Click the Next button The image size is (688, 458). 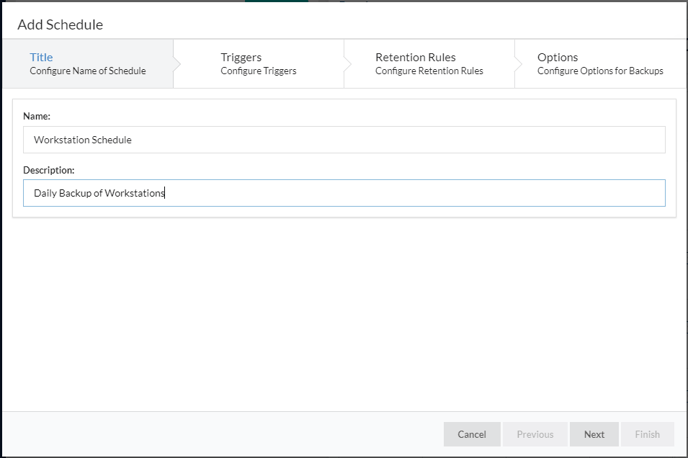(x=594, y=434)
